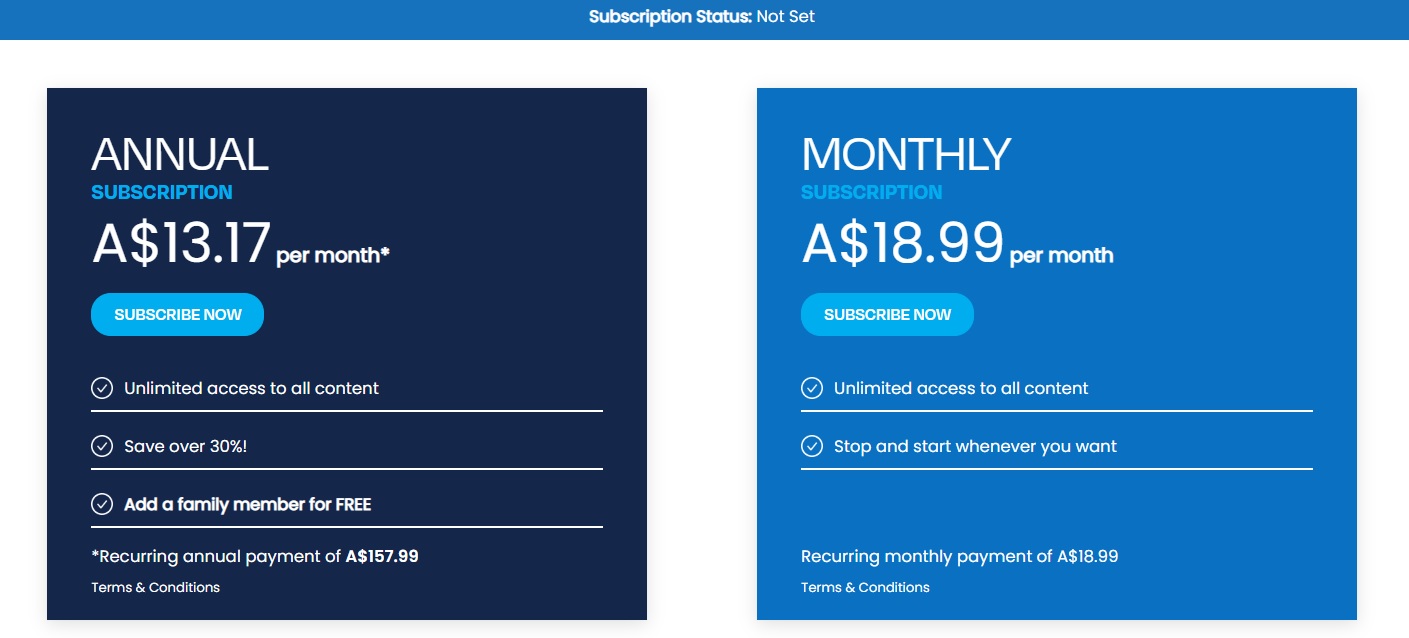Click the recurring annual payment A$157.99 text
This screenshot has width=1409, height=638.
coord(255,556)
